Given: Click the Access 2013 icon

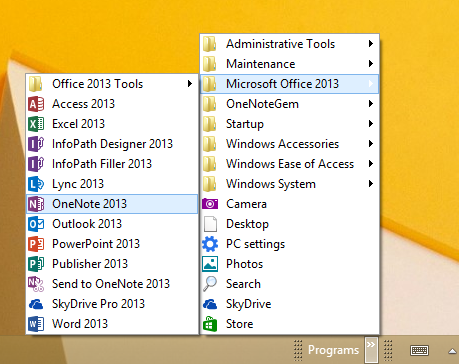Looking at the screenshot, I should click(36, 104).
